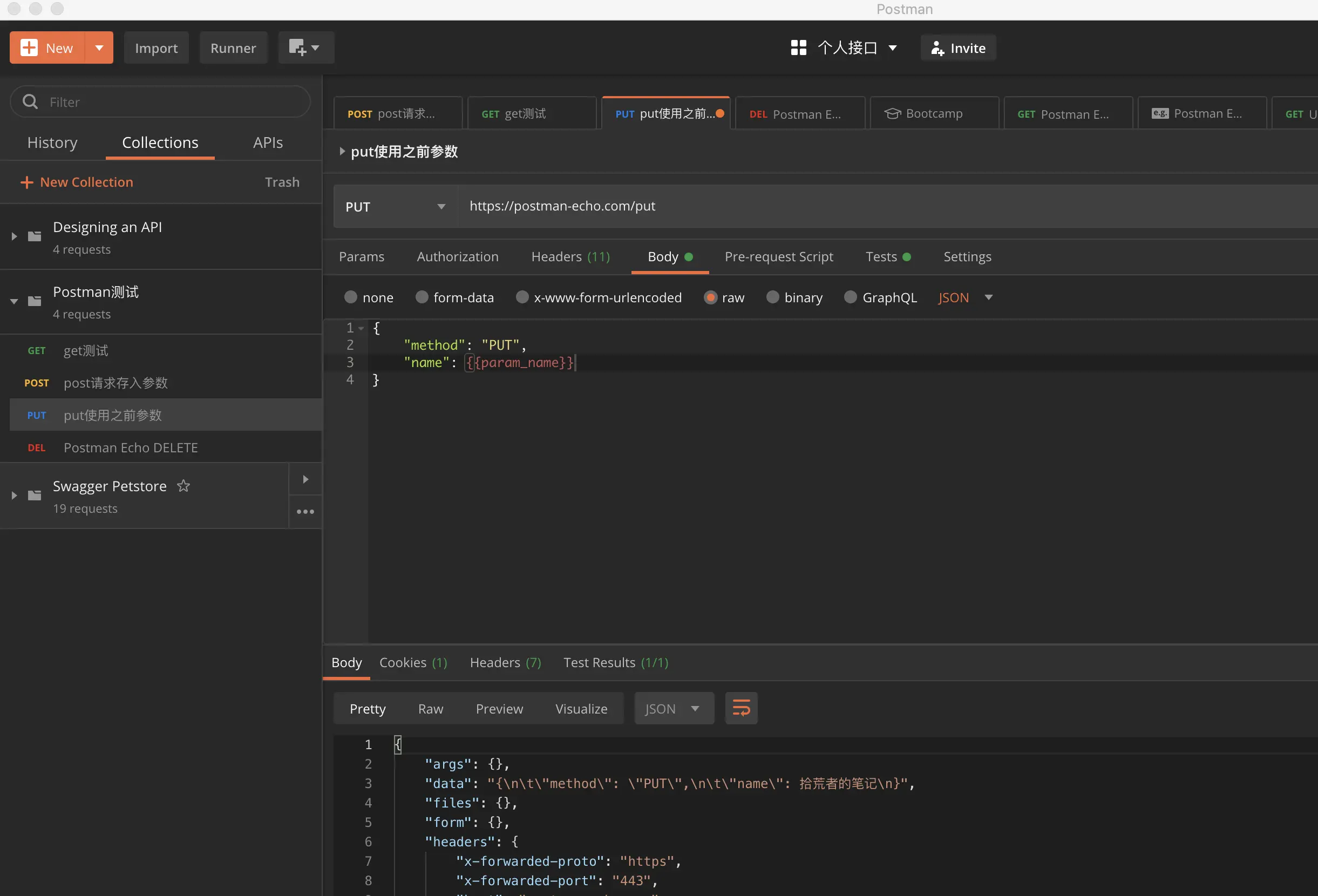1318x896 pixels.
Task: Open the PUT method dropdown
Action: point(395,206)
